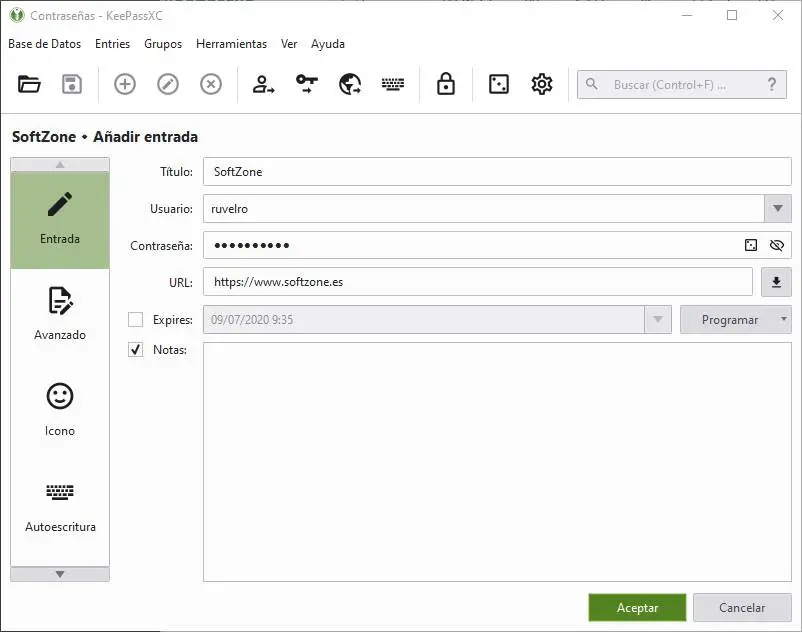Copy URL globe icon in toolbar
Image resolution: width=802 pixels, height=632 pixels.
350,84
